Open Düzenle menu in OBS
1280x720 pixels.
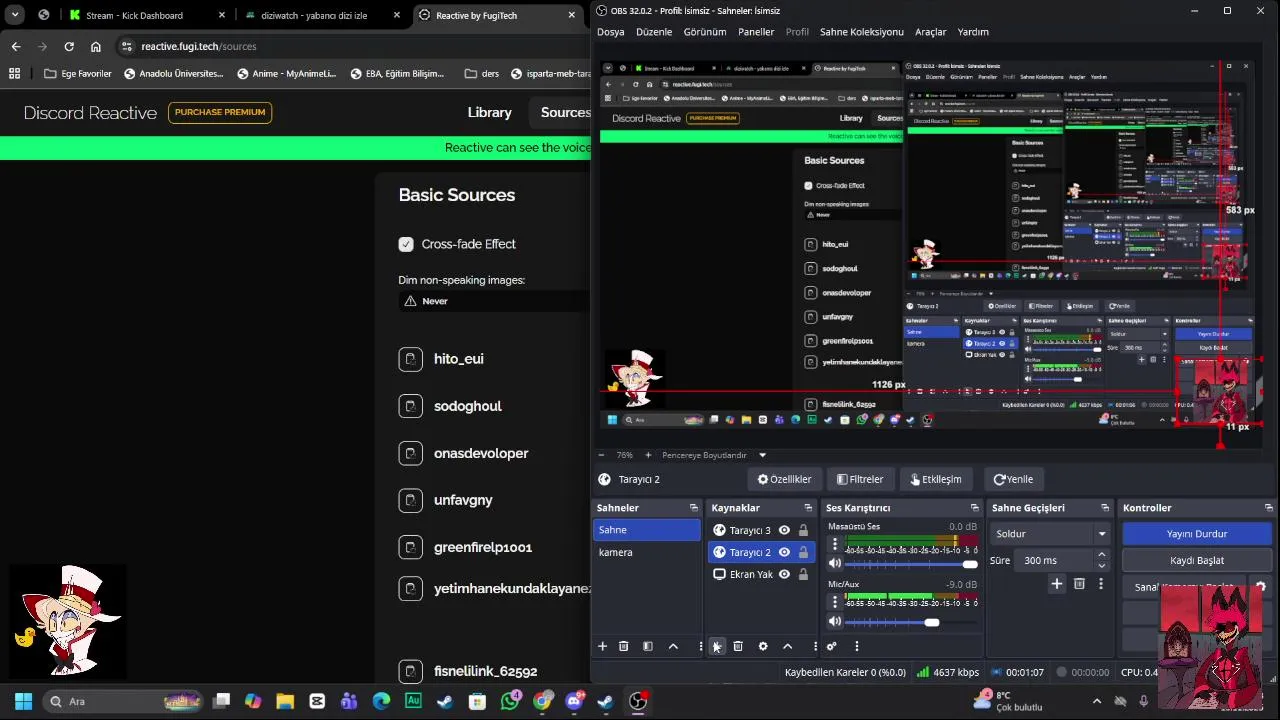[x=654, y=32]
